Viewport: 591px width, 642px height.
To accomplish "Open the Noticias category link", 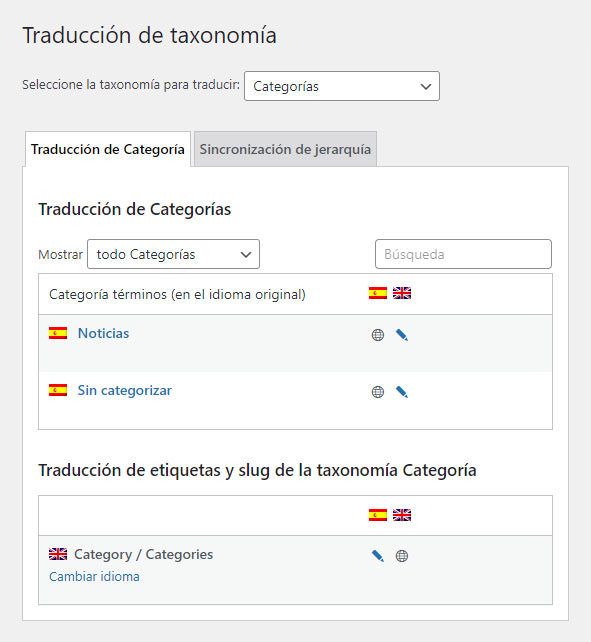I will 103,333.
